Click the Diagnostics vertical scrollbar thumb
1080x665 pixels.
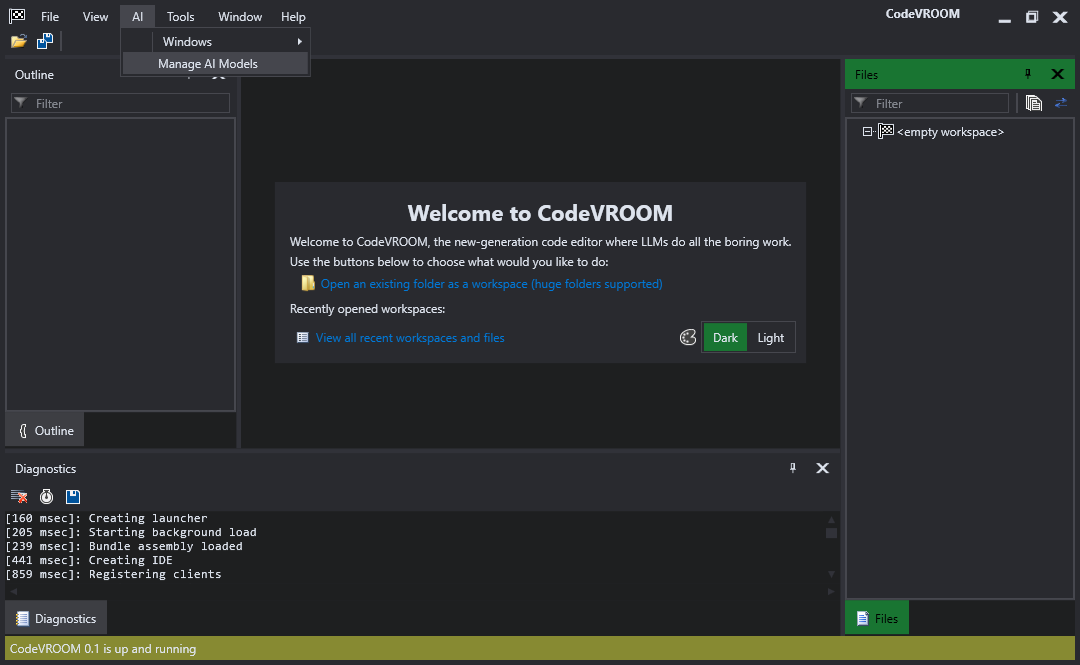pyautogui.click(x=831, y=533)
